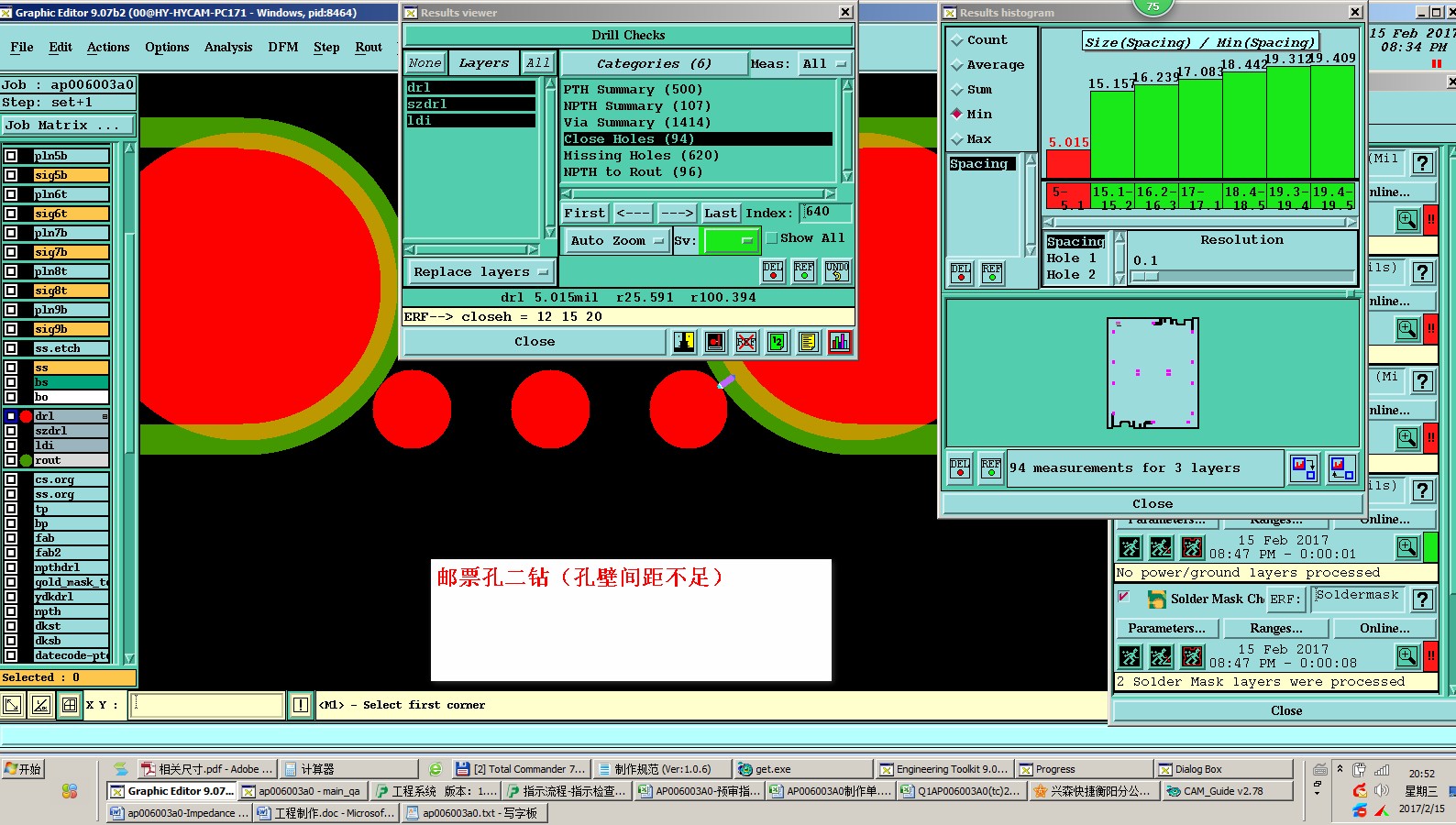
Task: Click REF icon below Spacing list in histogram
Action: 992,273
